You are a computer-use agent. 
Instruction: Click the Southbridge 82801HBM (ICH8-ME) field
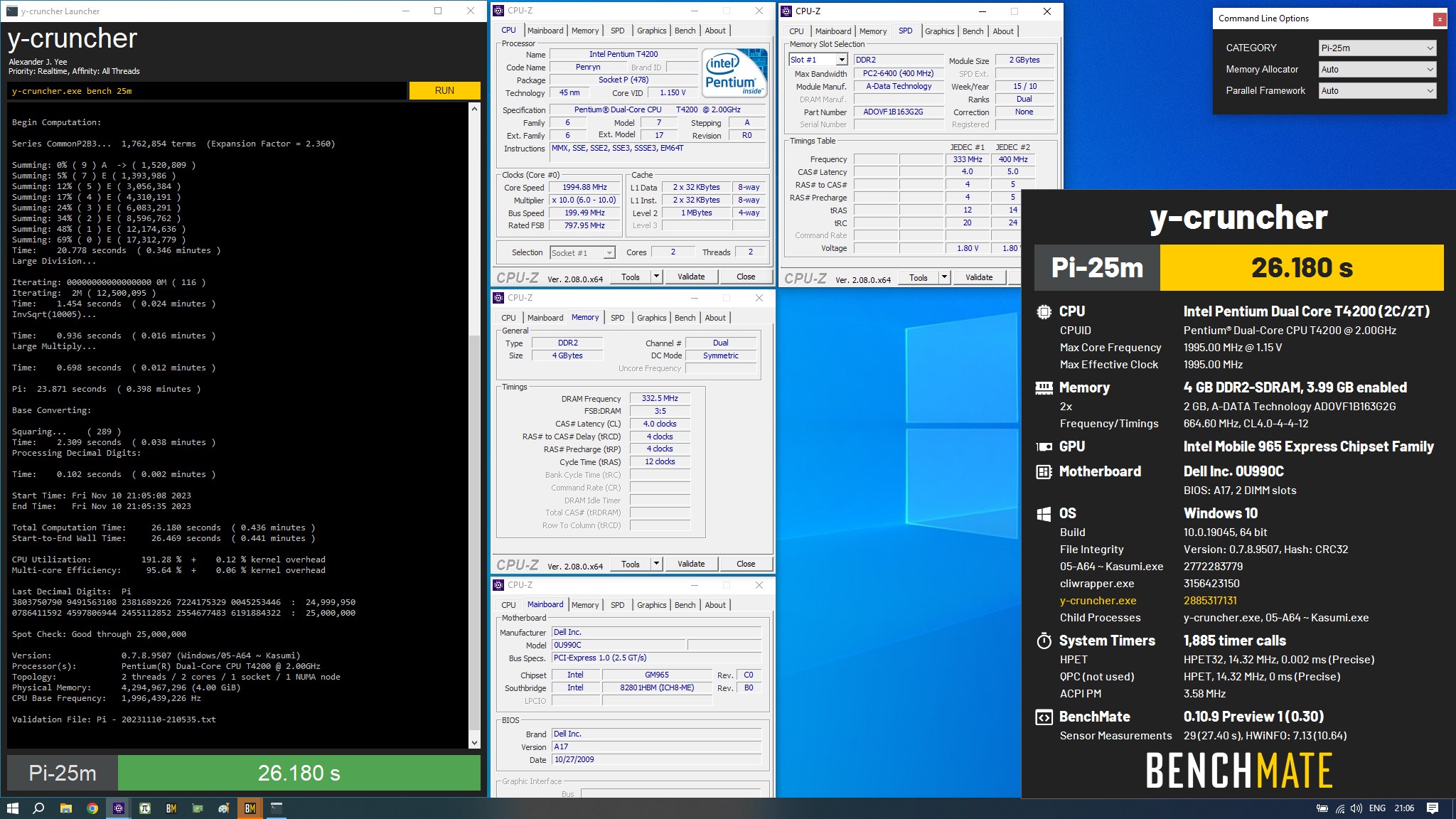click(657, 687)
